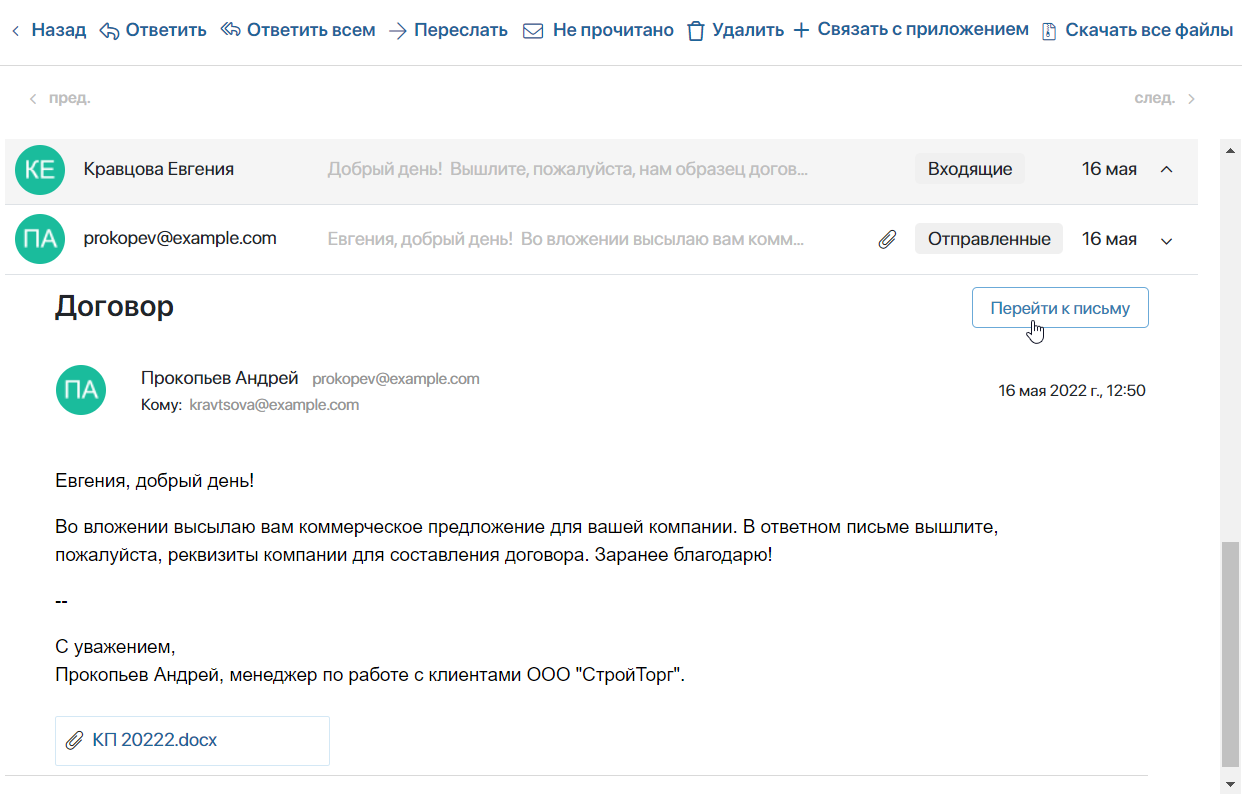Viewport: 1242px width, 794px height.
Task: Click the Ответить reply arrow icon
Action: tap(109, 31)
